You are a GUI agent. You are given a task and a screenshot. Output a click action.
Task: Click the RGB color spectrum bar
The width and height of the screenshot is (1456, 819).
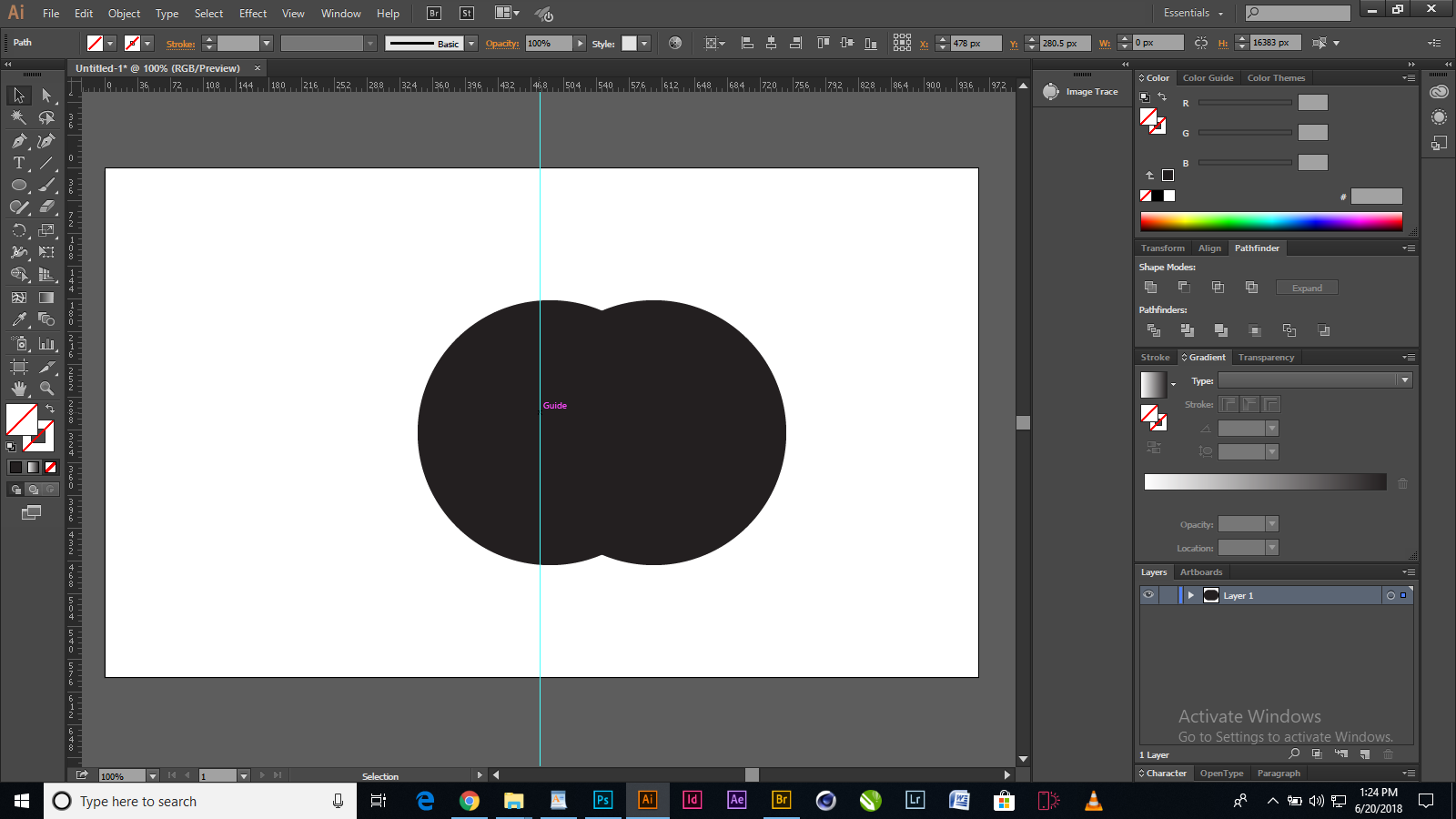(1270, 221)
